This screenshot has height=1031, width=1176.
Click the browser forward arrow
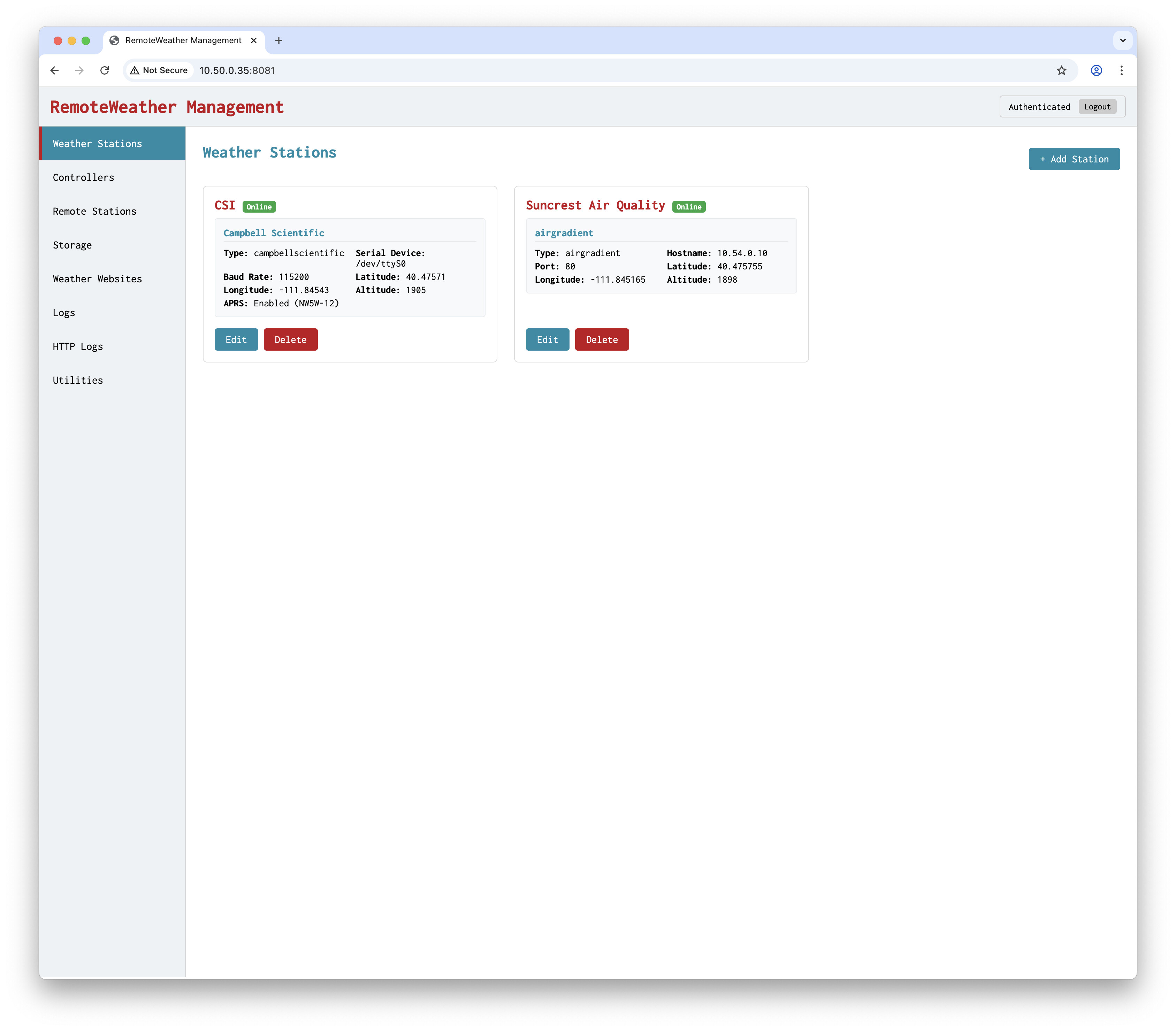(x=79, y=70)
